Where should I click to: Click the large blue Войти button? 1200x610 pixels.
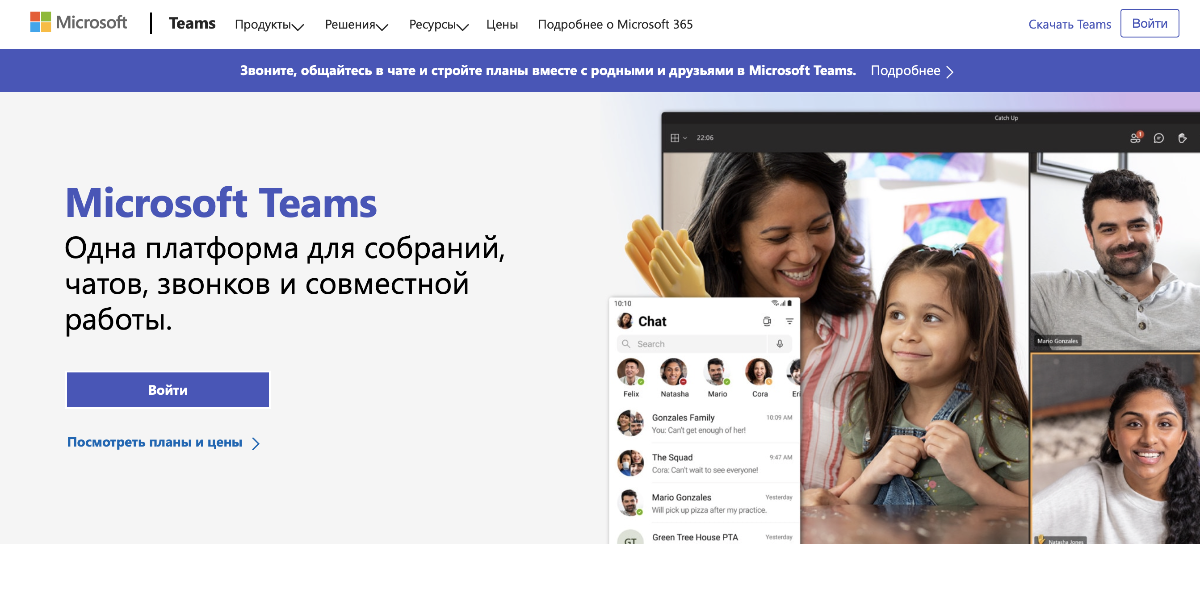click(168, 390)
